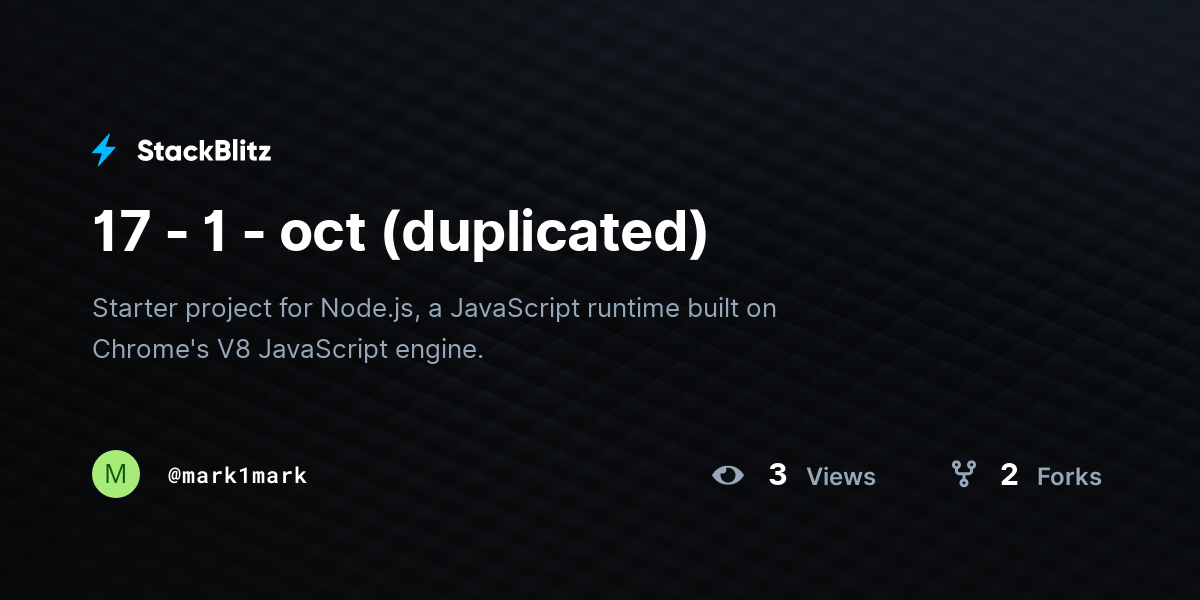The width and height of the screenshot is (1200, 600).
Task: Click the word 'oct' in the title
Action: [322, 232]
